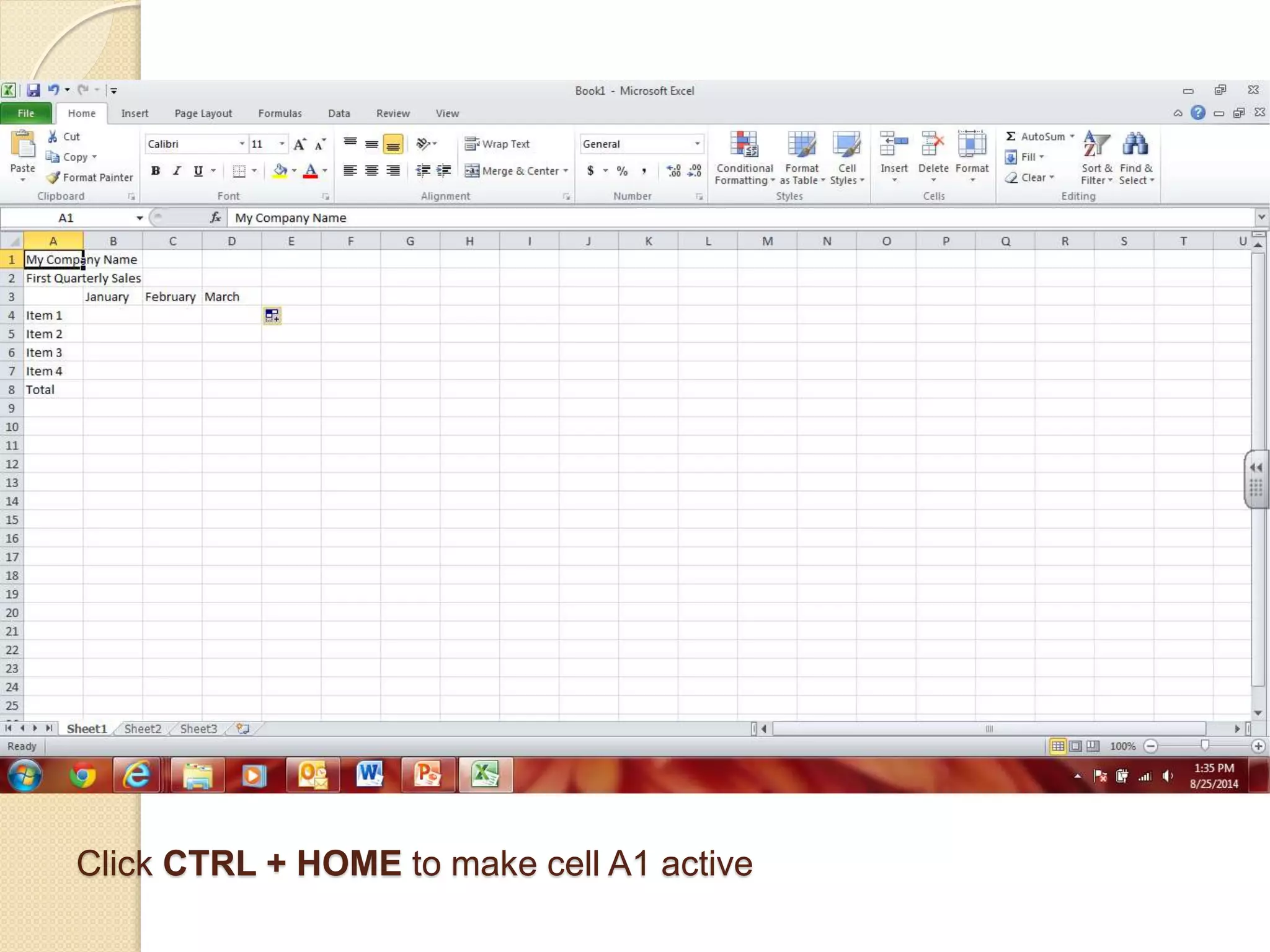Click the Auto Fill Options smart tag

click(x=272, y=315)
